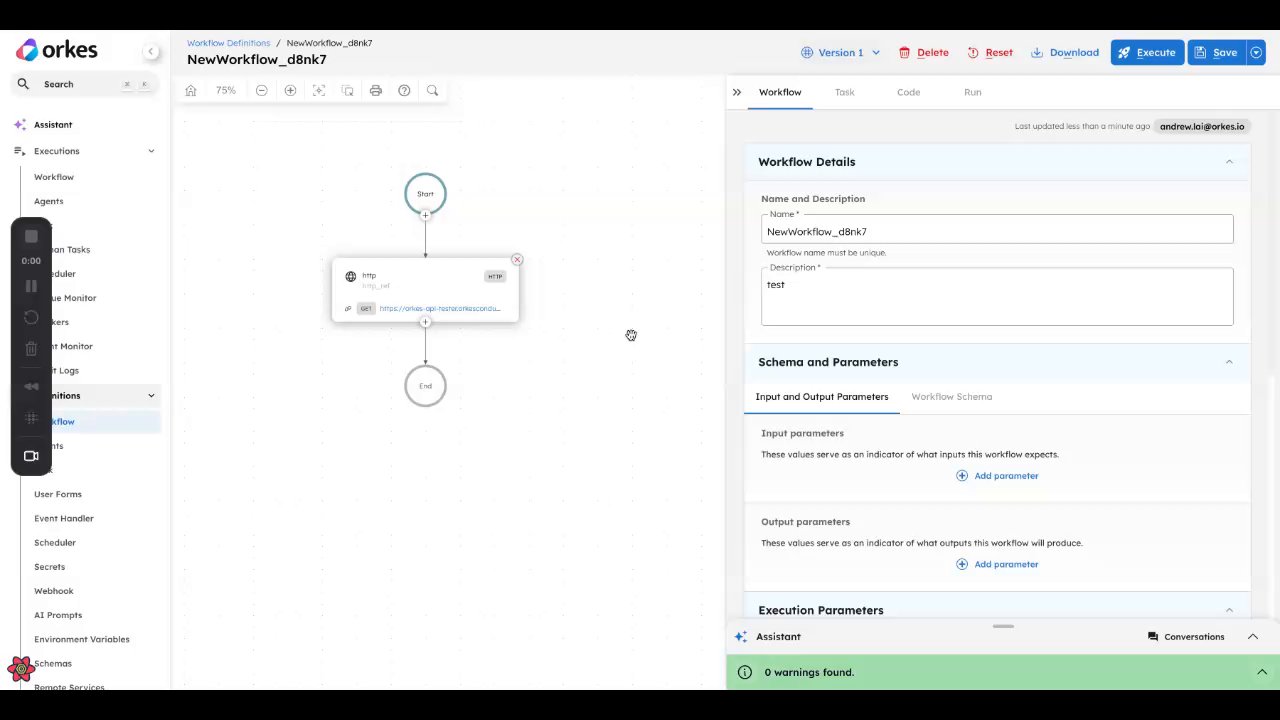The height and width of the screenshot is (720, 1280).
Task: Switch to the Run tab
Action: click(x=973, y=92)
